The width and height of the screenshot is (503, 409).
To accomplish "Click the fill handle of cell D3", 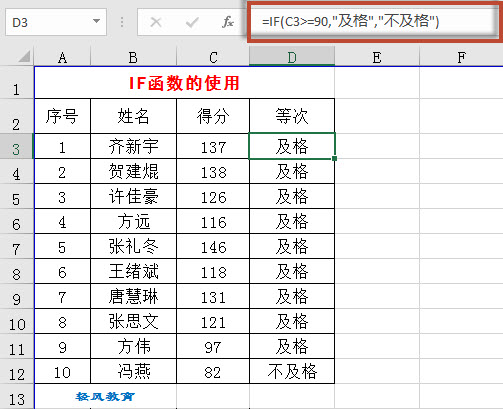I will point(334,159).
